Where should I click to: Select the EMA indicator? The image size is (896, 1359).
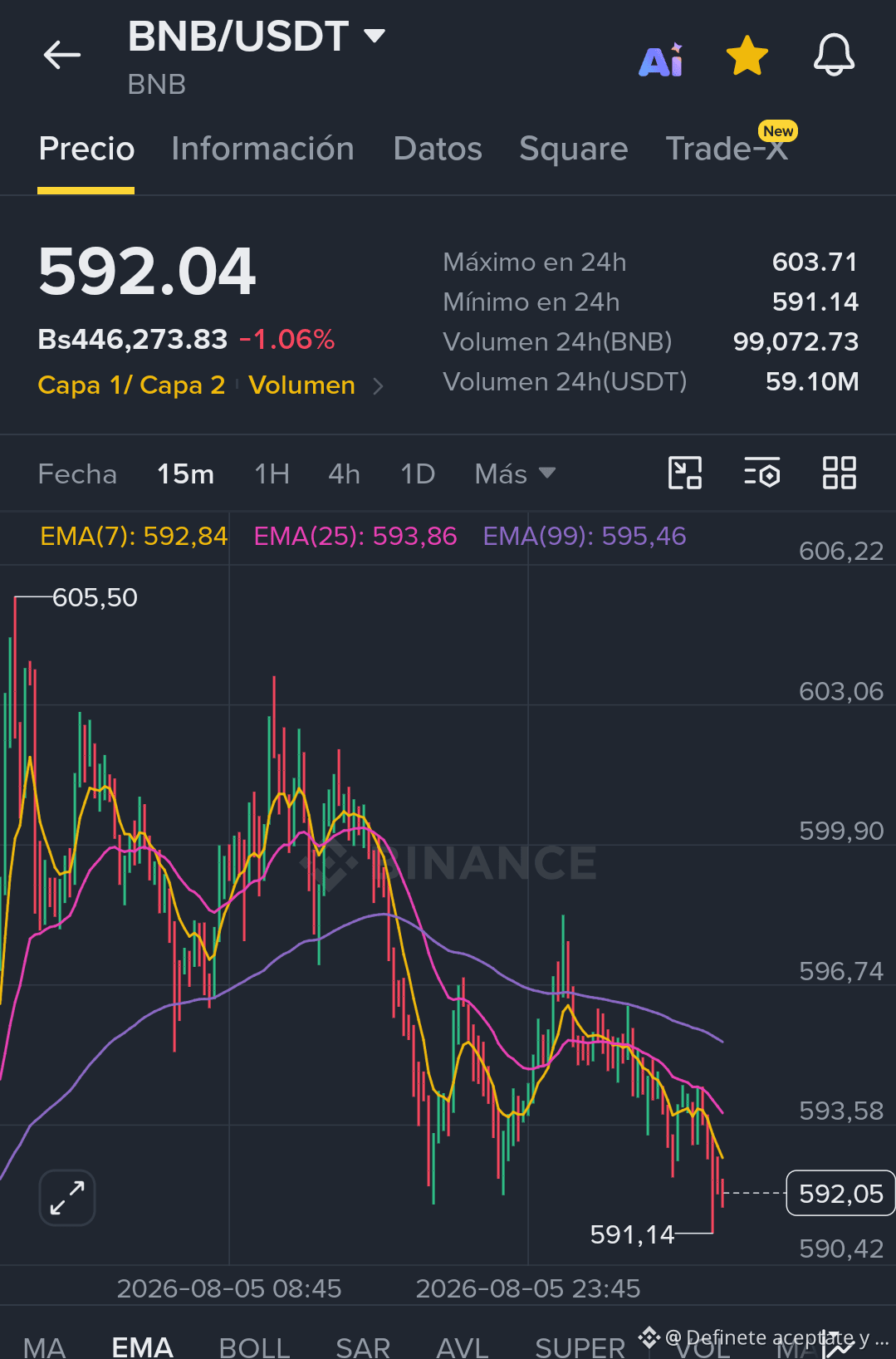[142, 1346]
